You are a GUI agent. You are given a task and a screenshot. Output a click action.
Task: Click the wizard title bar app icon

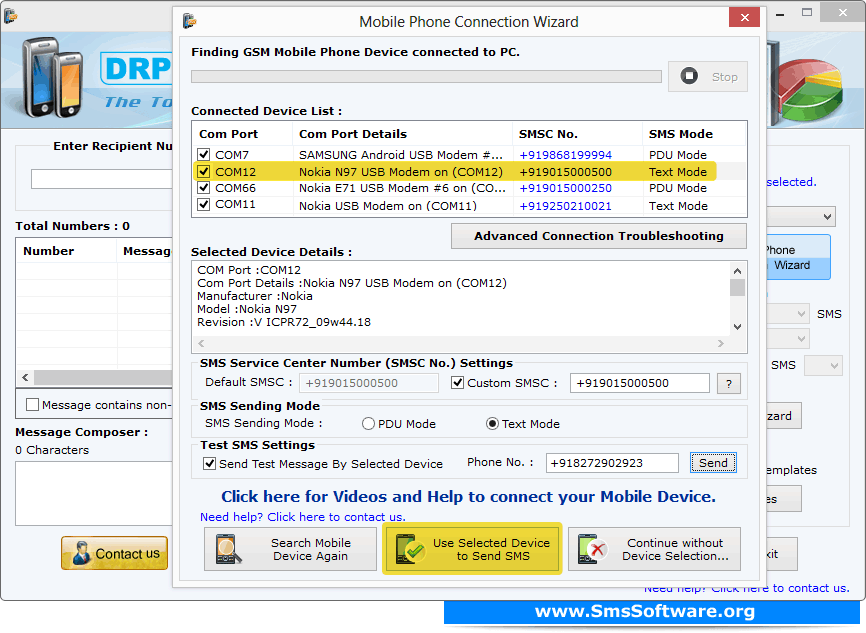(189, 22)
